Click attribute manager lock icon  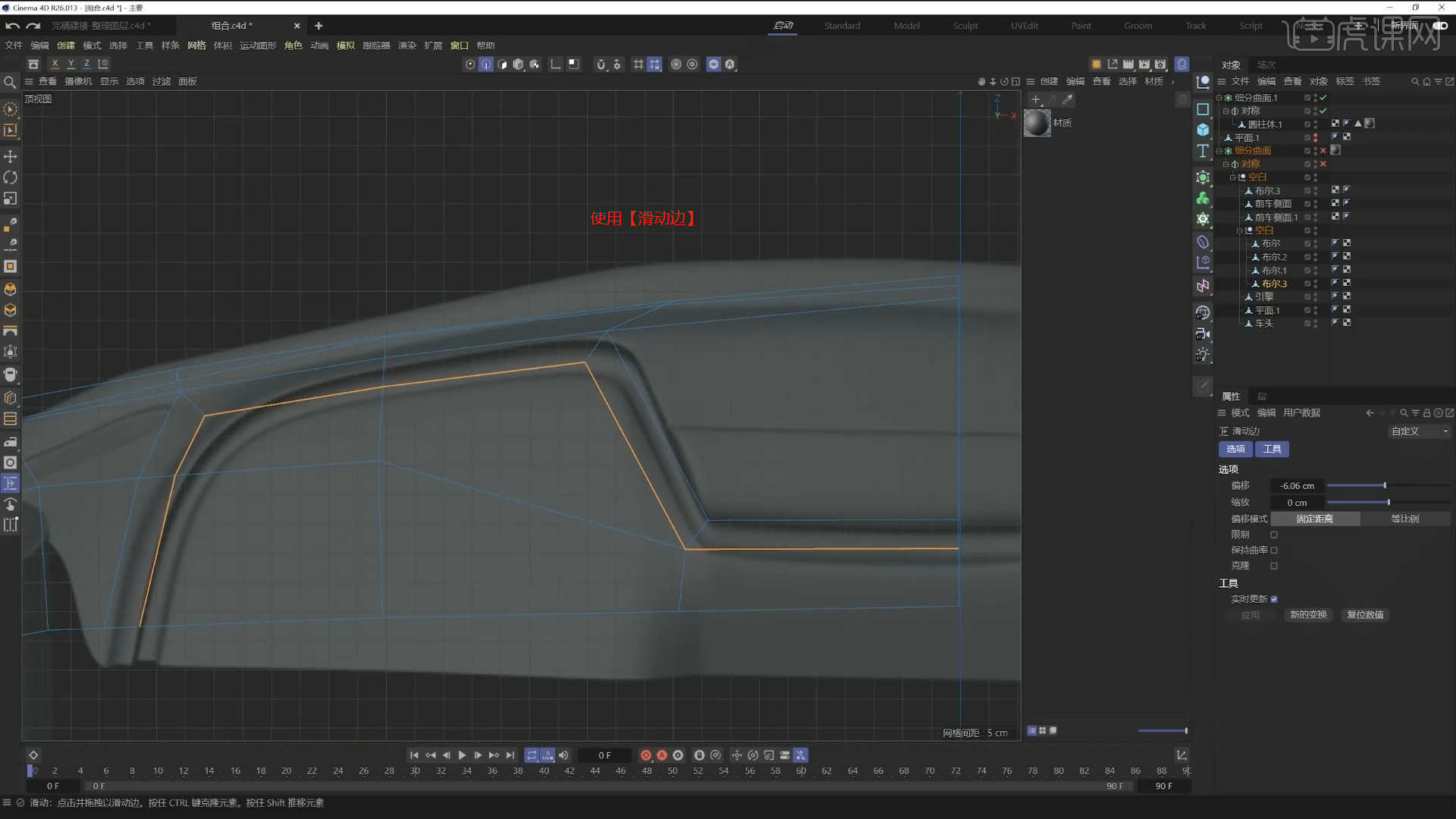click(1426, 413)
